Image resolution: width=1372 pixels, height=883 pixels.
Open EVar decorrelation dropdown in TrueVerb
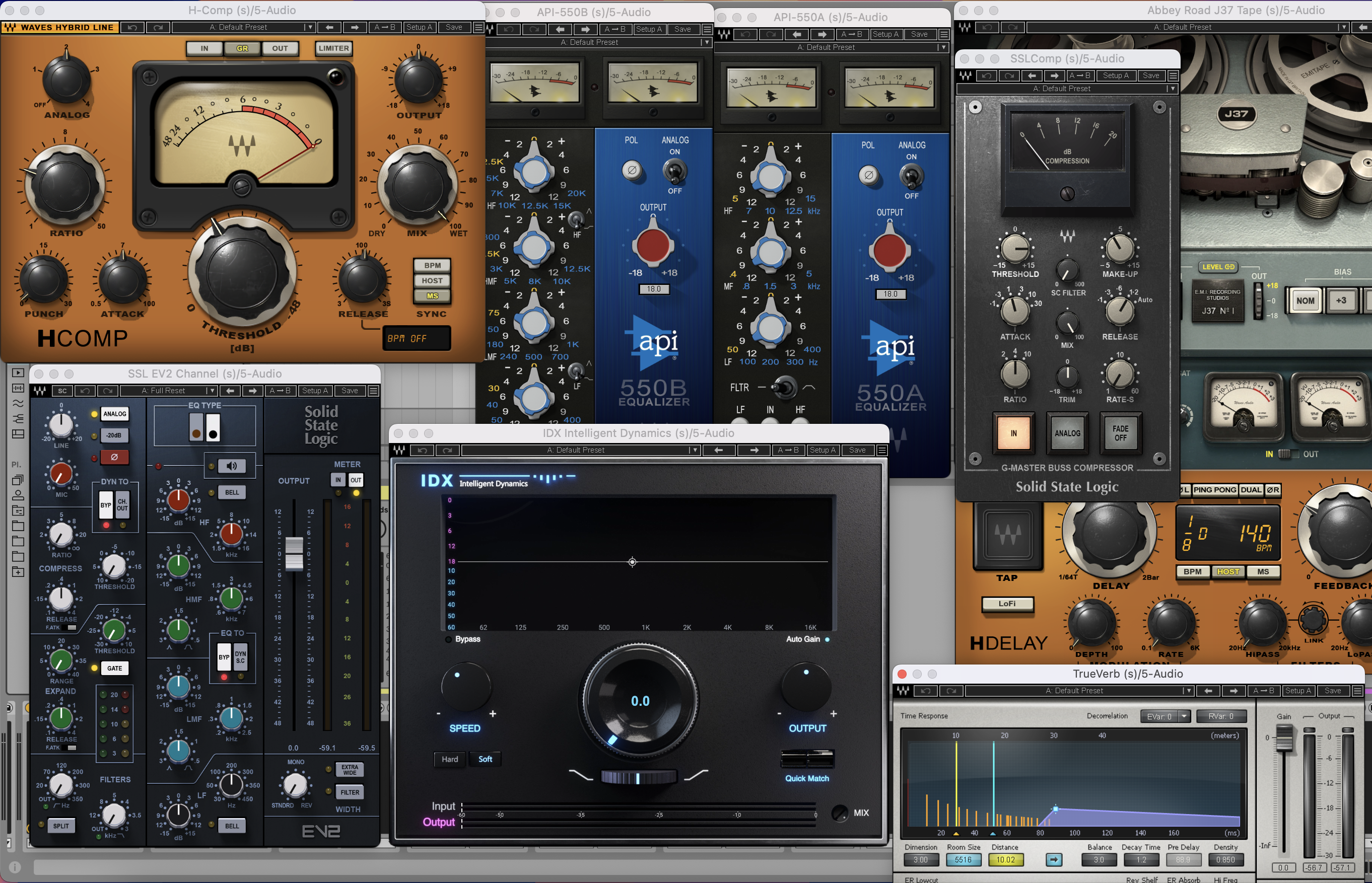pyautogui.click(x=1165, y=716)
